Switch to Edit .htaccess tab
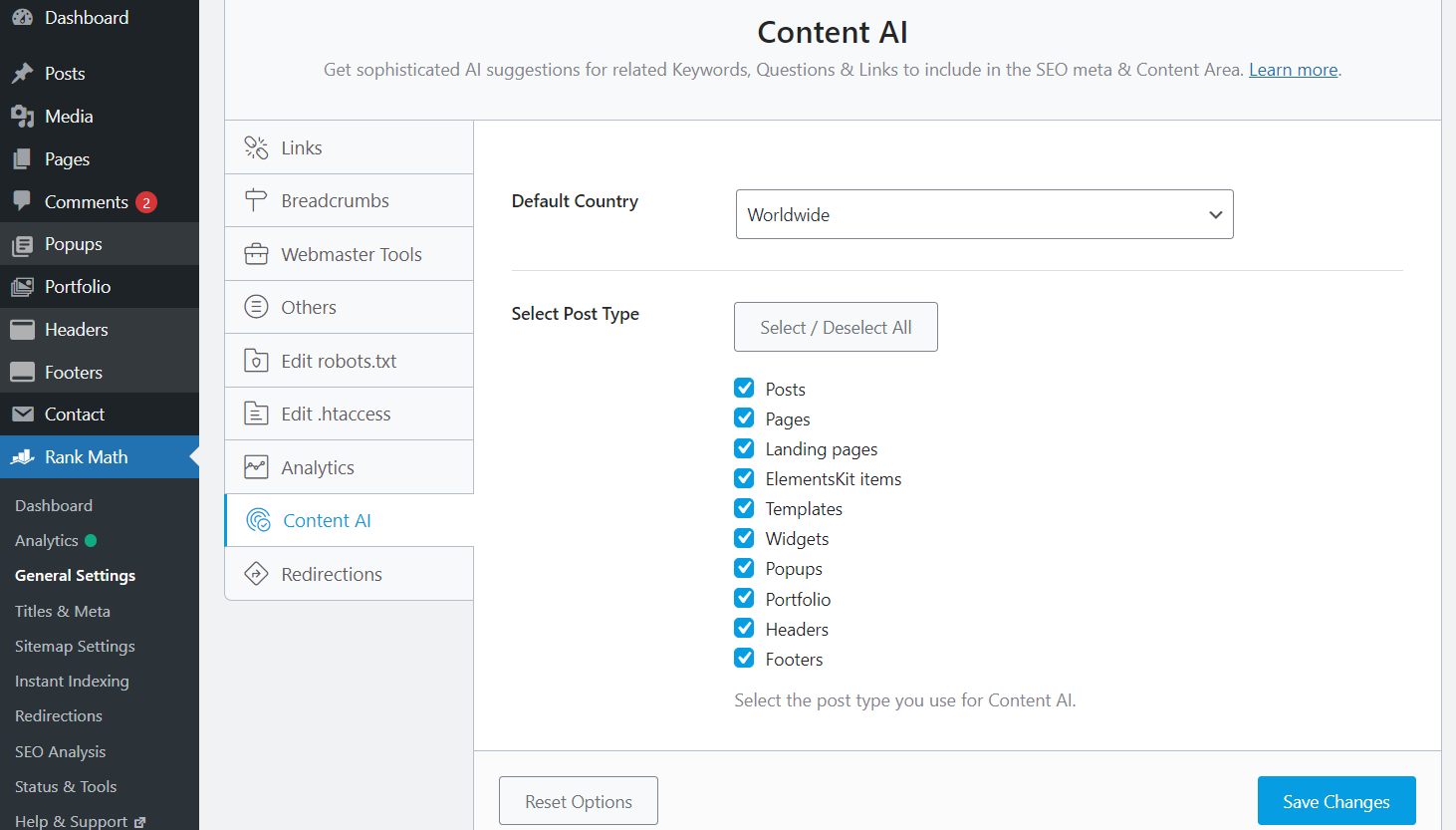The image size is (1456, 830). 349,414
